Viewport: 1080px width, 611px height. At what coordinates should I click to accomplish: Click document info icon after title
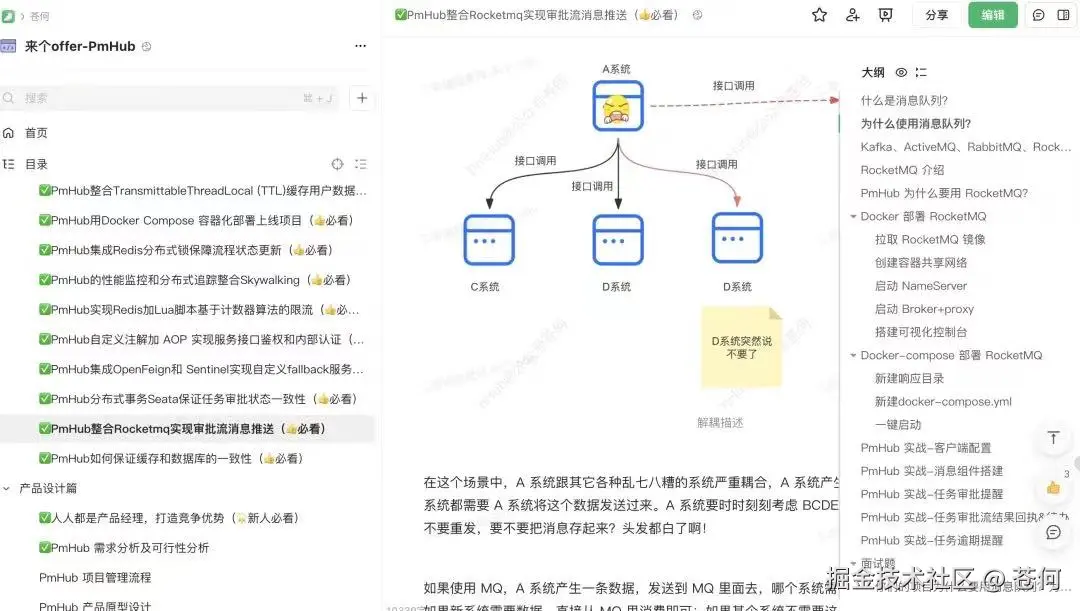[697, 14]
